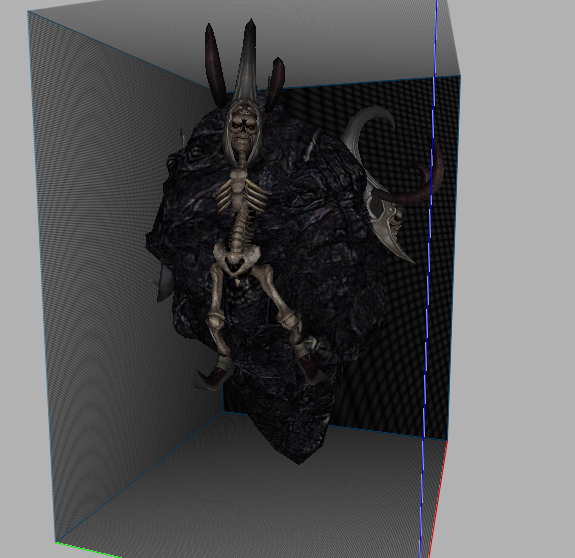Click the leftmost dark horn above the skull
Screen dimensions: 575x558
pyautogui.click(x=216, y=64)
